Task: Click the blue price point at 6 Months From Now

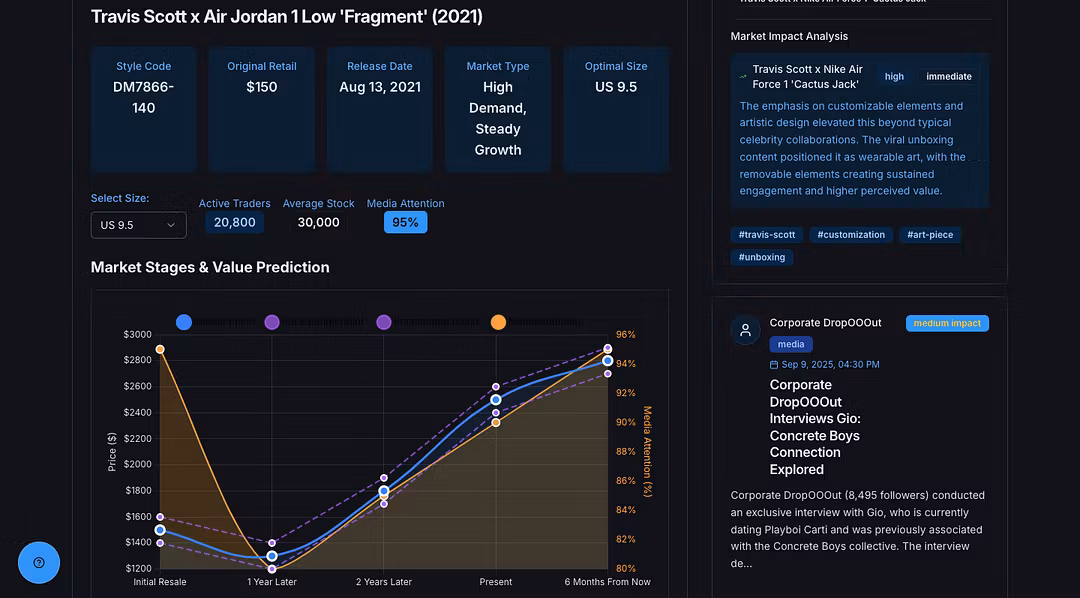Action: [607, 360]
